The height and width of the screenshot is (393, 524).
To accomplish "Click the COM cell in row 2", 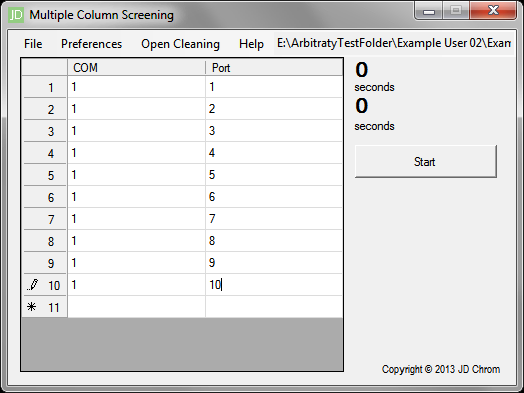I will (x=136, y=109).
